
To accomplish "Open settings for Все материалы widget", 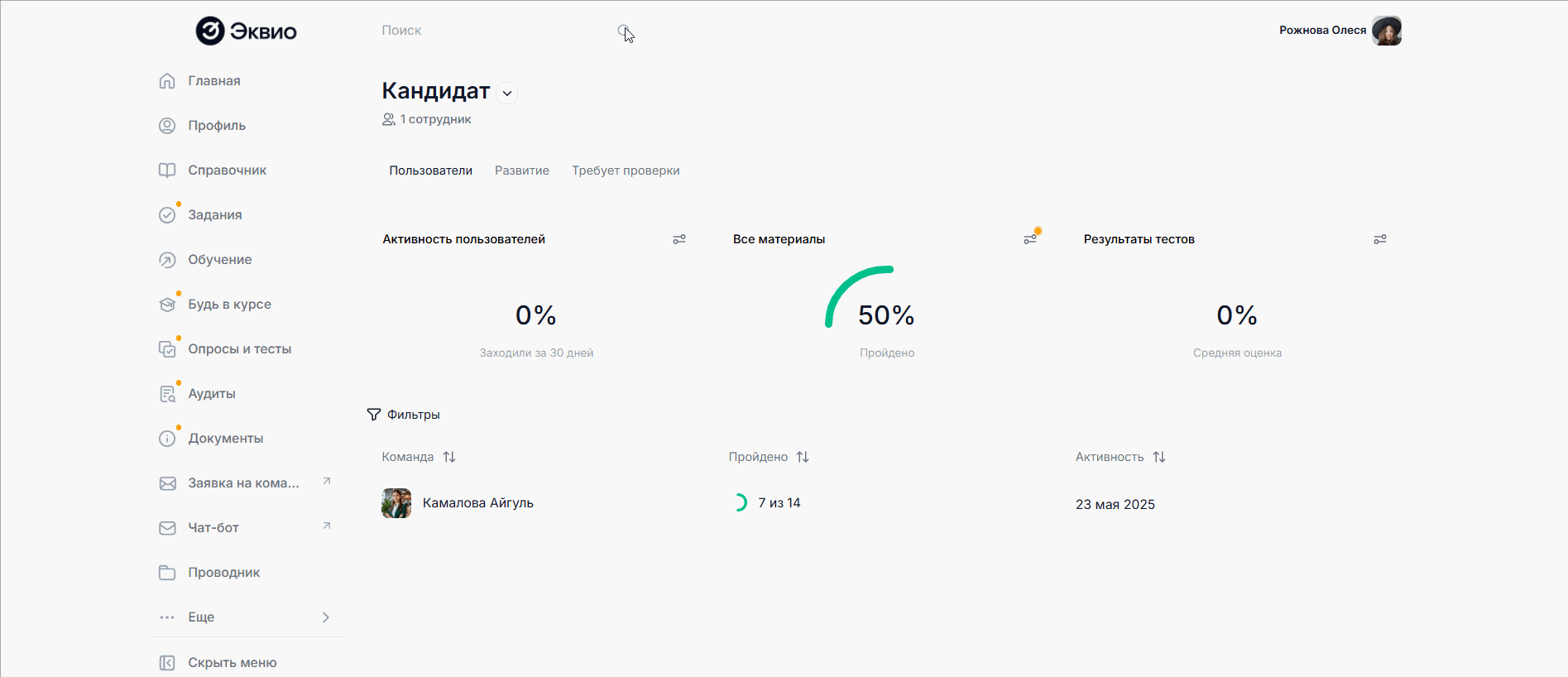I will coord(1030,239).
